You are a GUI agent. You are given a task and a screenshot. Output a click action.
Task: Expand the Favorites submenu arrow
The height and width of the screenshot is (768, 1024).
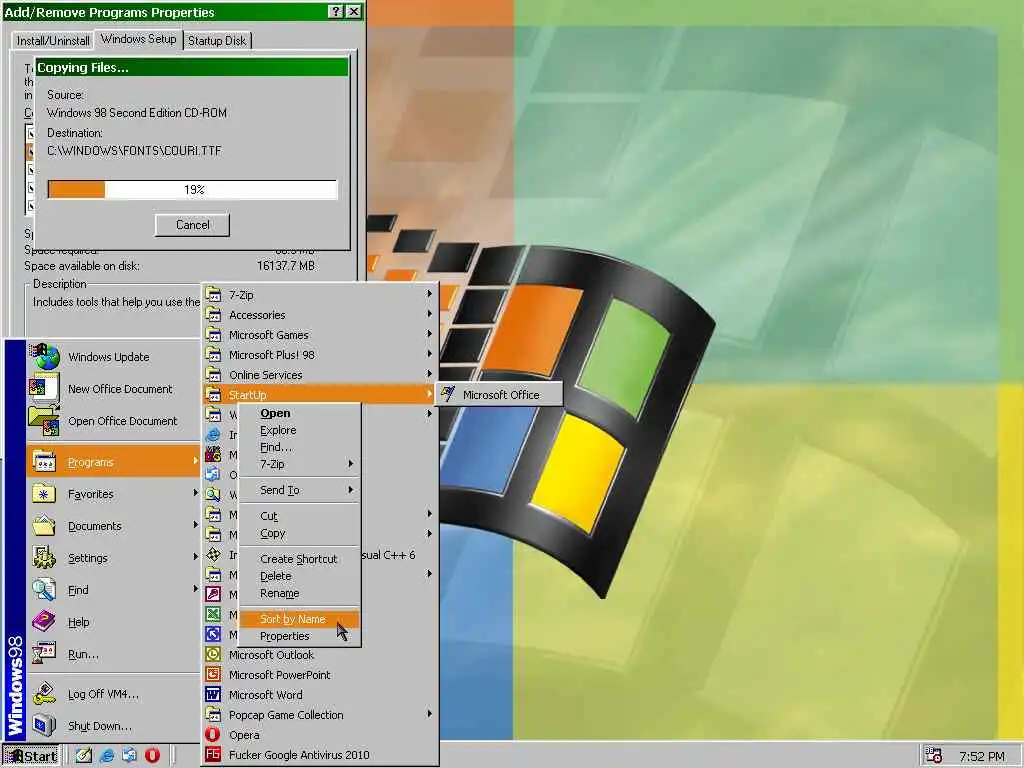coord(195,493)
